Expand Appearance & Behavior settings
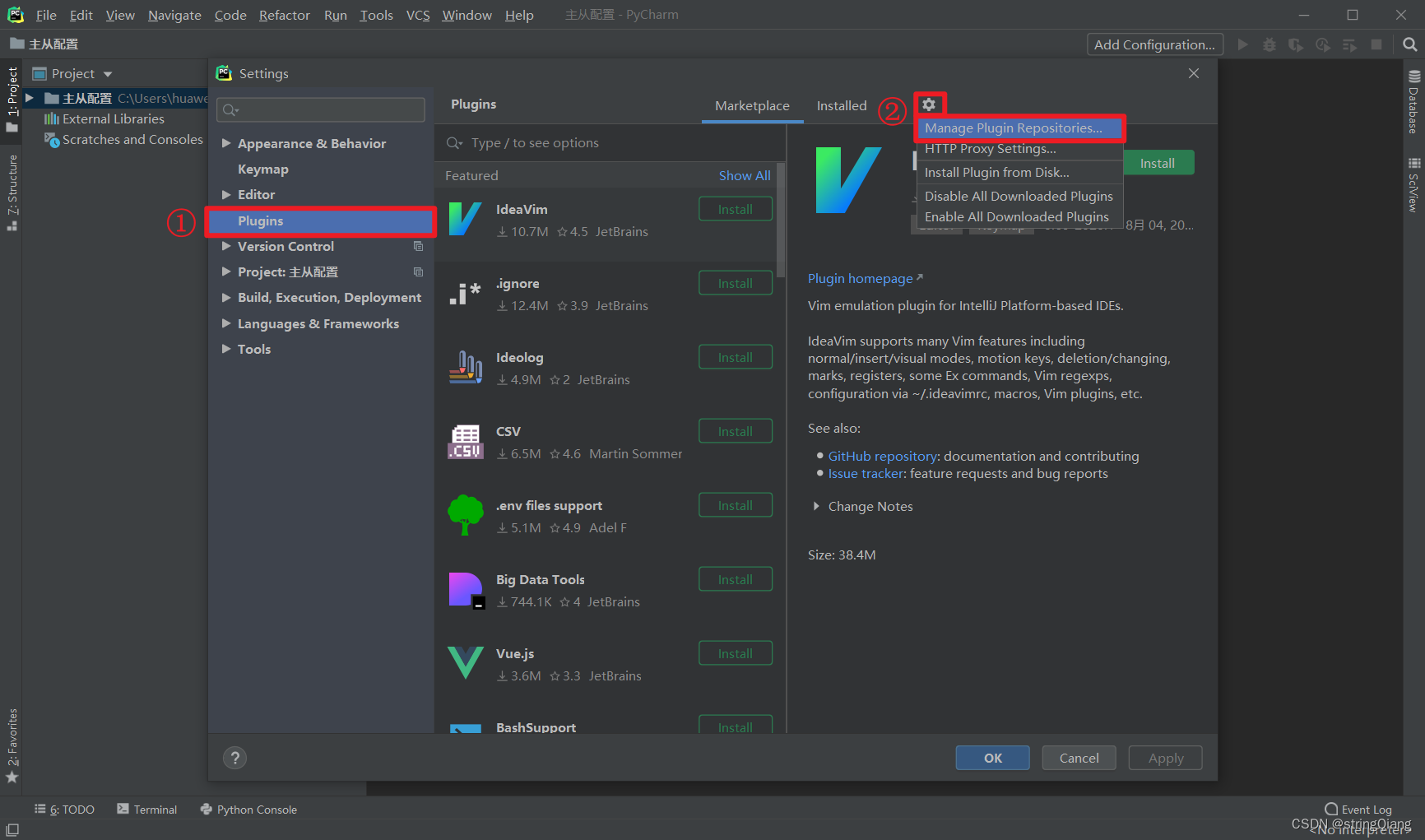1425x840 pixels. tap(225, 143)
